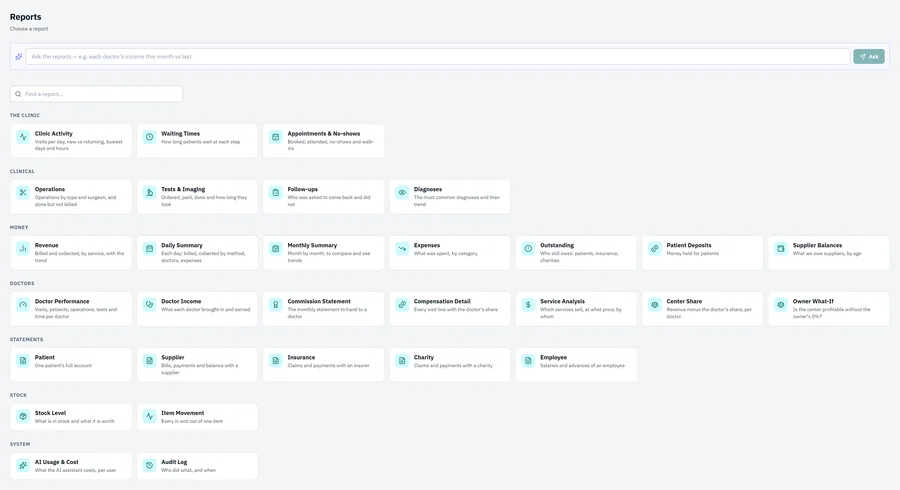
Task: Click 'What was spent, by category' text
Action: 445,253
